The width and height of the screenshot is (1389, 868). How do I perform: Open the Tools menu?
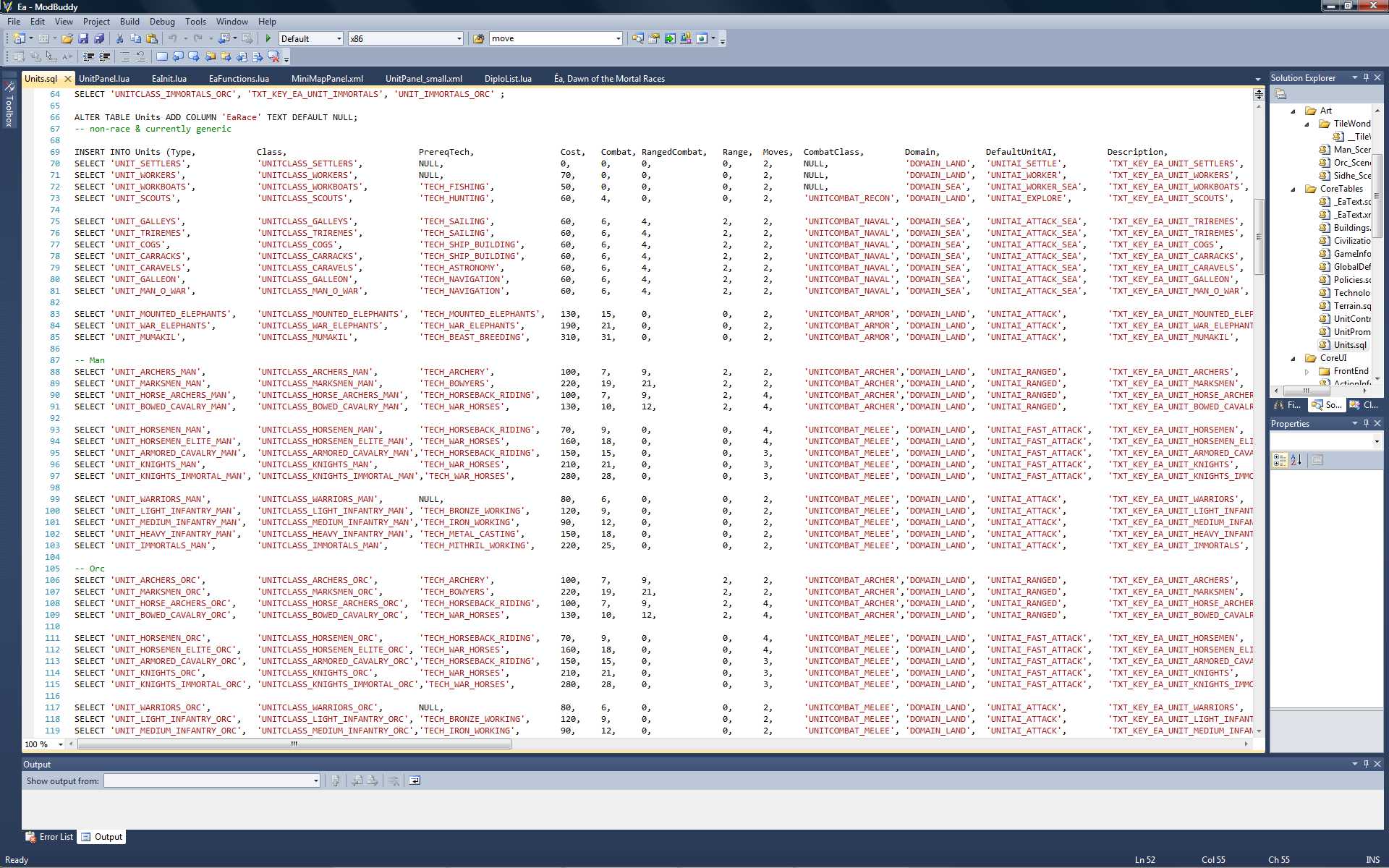[x=195, y=21]
